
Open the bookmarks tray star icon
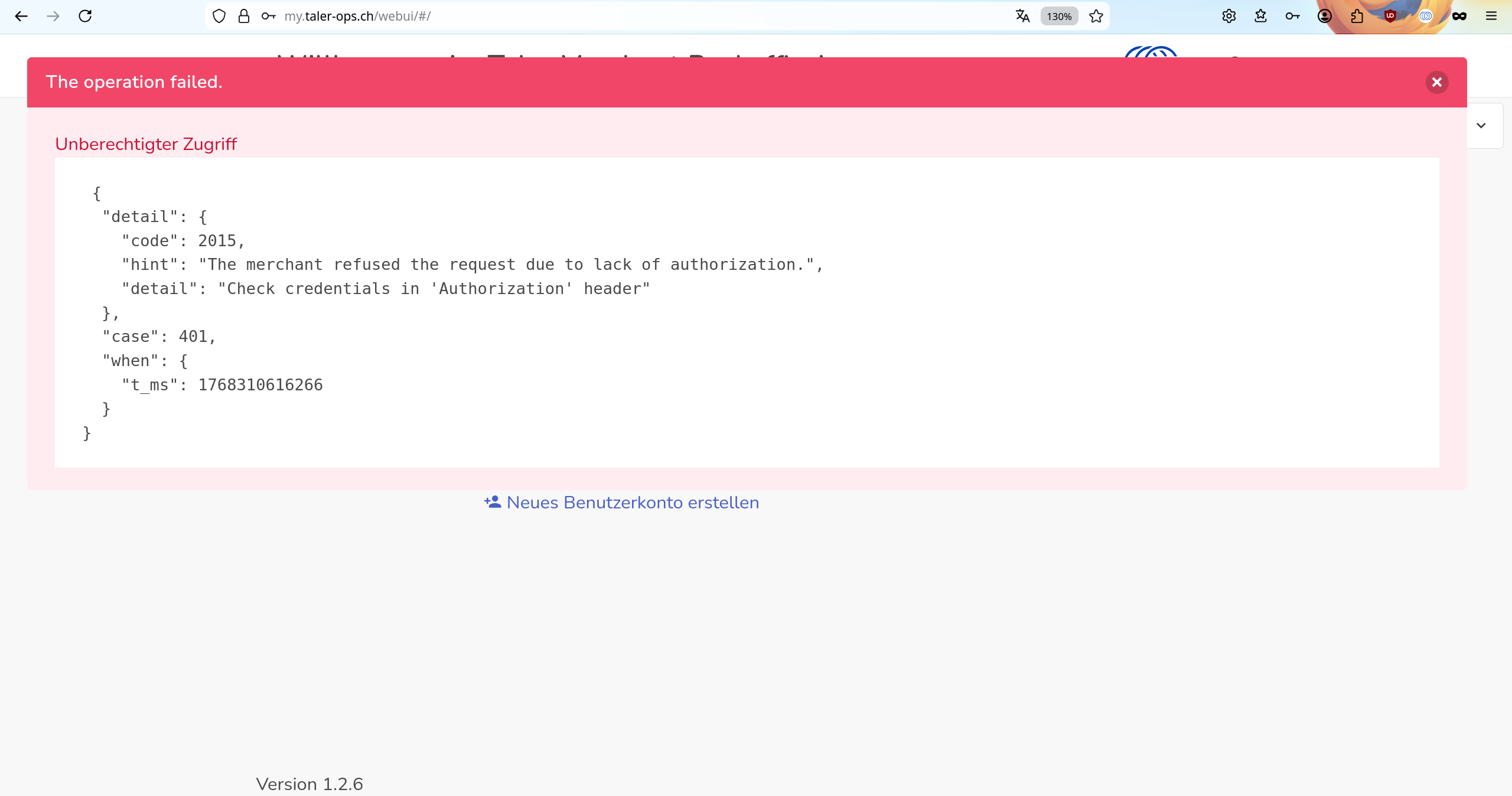pos(1260,16)
